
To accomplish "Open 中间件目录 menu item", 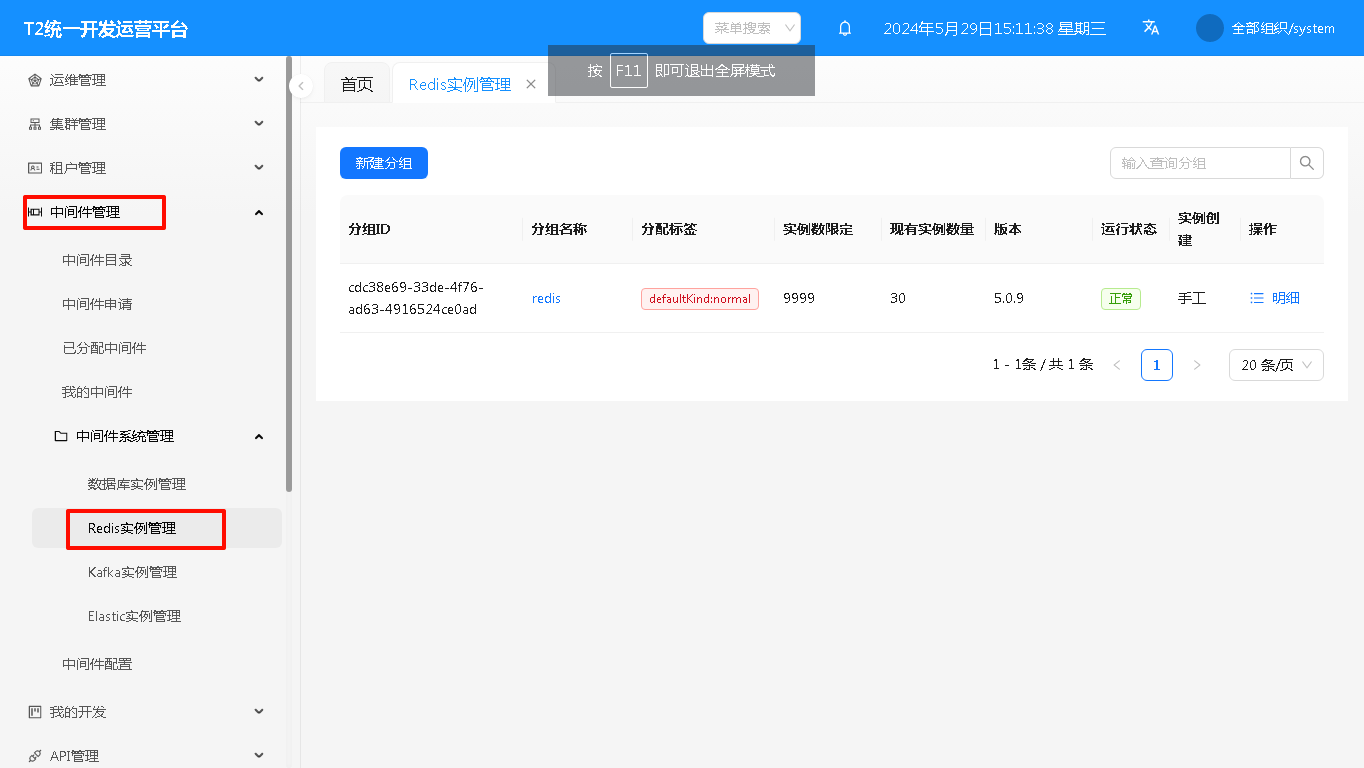I will pos(97,260).
